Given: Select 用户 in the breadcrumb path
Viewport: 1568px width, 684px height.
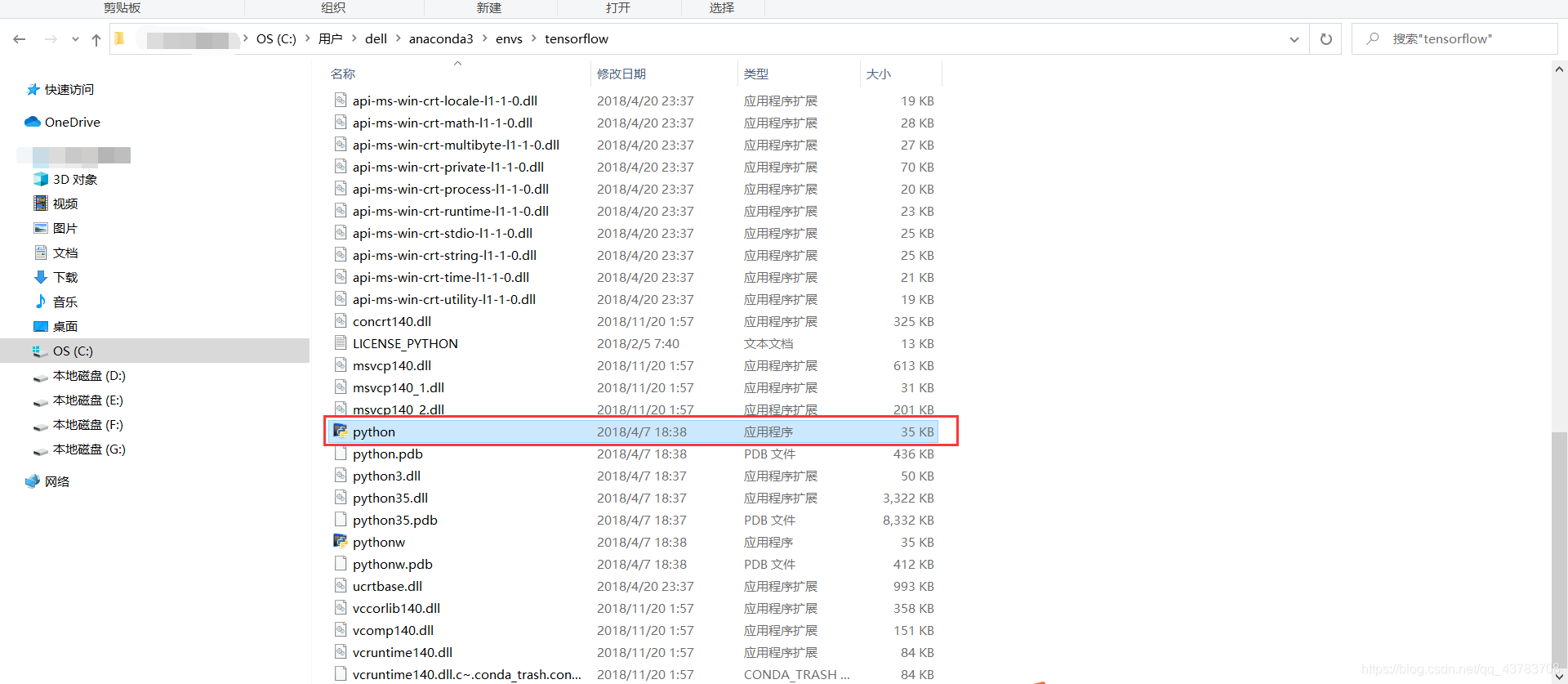Looking at the screenshot, I should click(330, 38).
